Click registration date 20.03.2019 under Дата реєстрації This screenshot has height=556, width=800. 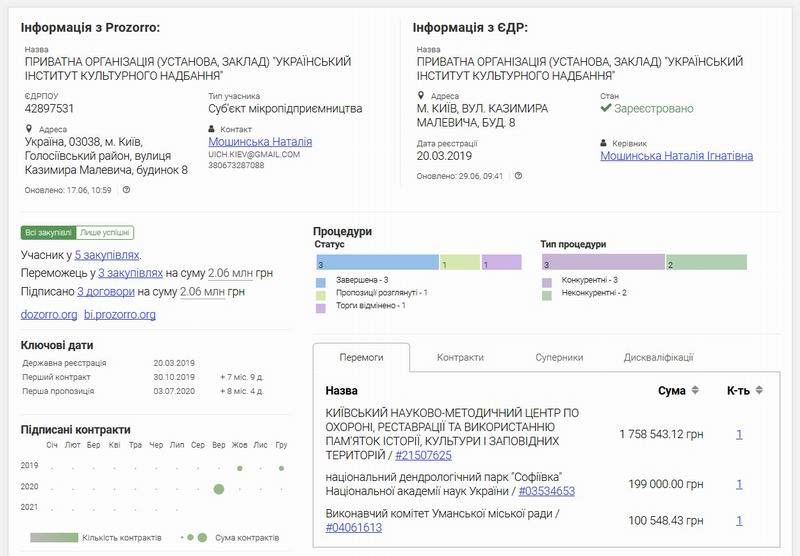tap(444, 156)
